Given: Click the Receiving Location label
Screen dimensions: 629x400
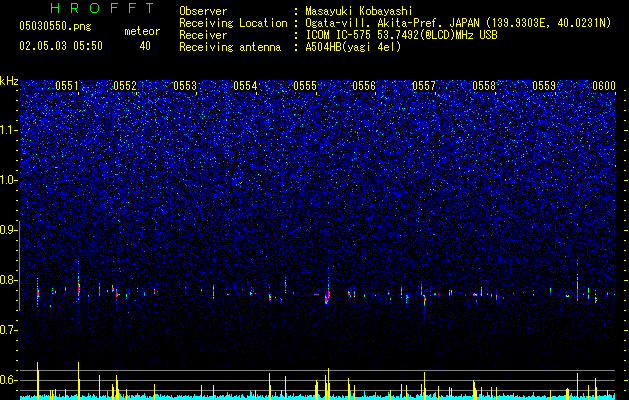Looking at the screenshot, I should 233,23.
